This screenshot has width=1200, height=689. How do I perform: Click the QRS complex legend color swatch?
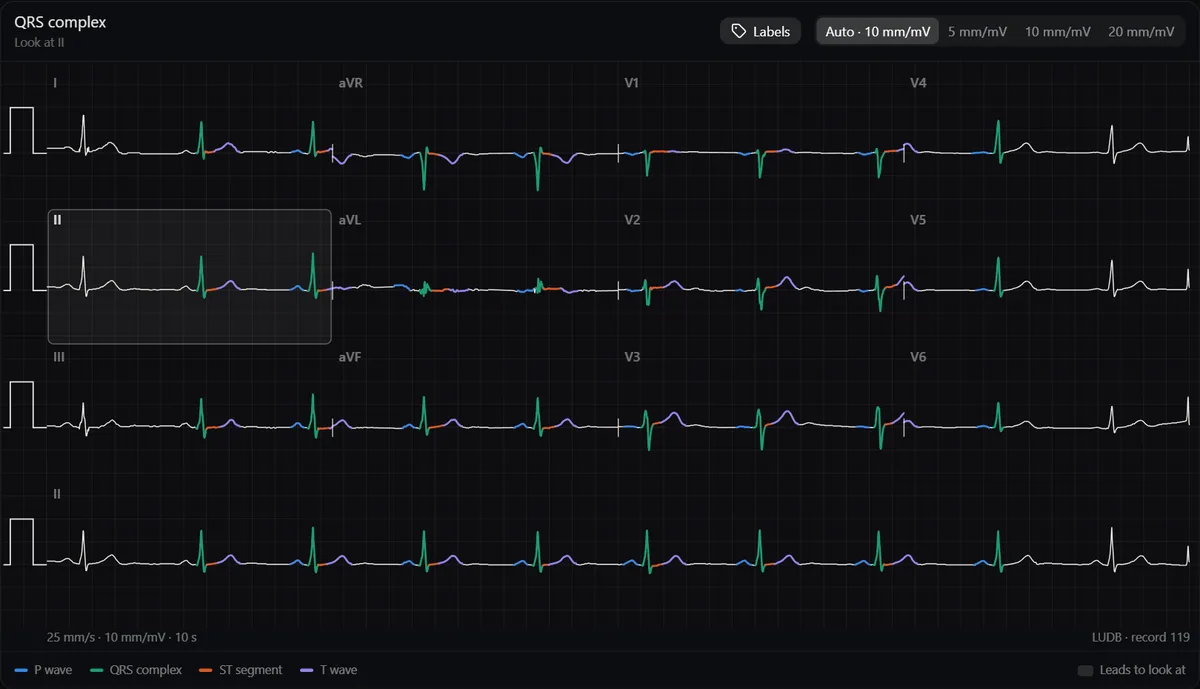pyautogui.click(x=96, y=670)
